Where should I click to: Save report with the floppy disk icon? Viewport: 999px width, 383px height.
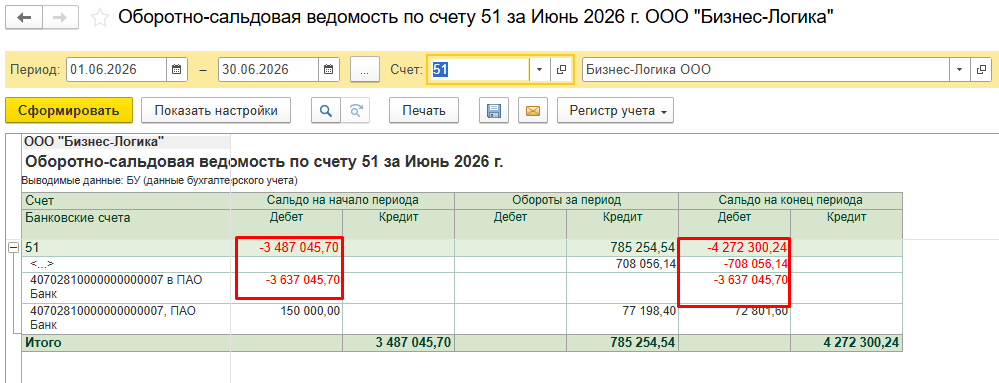493,110
